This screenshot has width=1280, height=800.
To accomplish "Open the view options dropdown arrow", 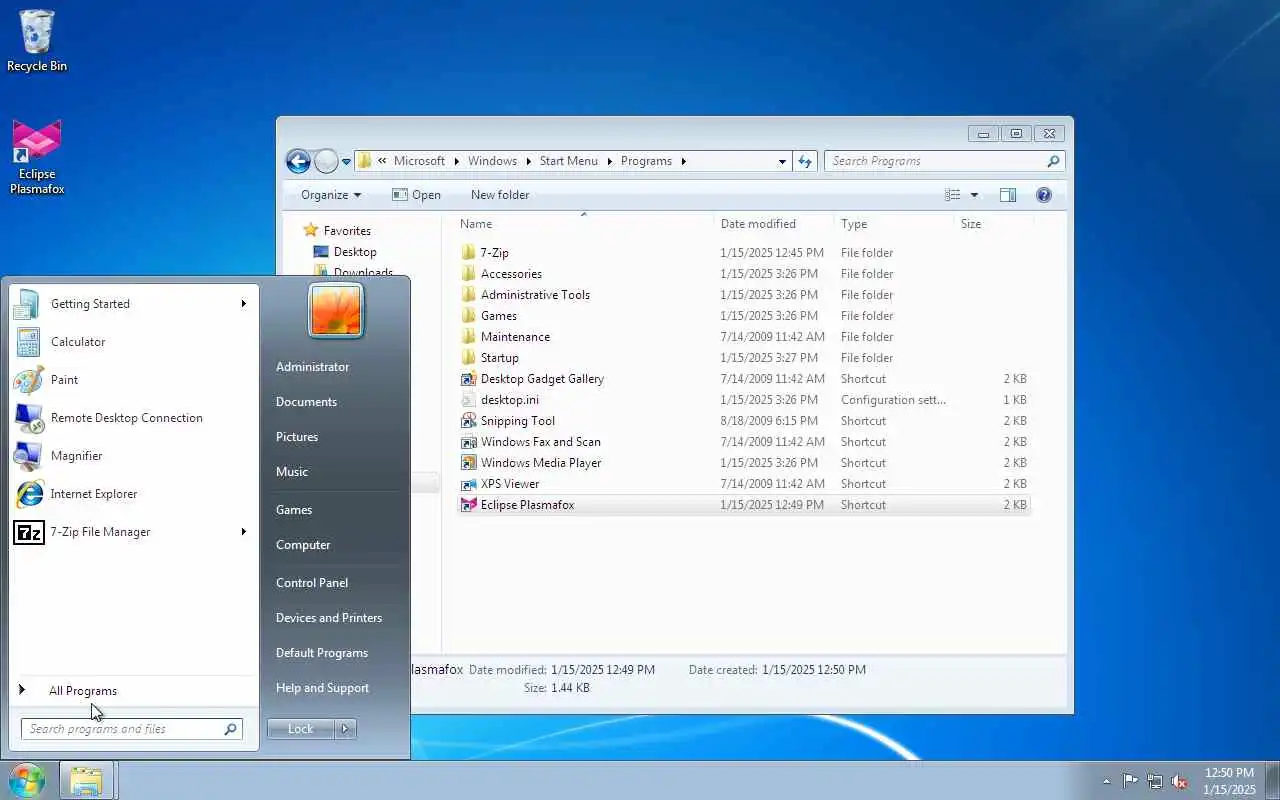I will click(974, 195).
